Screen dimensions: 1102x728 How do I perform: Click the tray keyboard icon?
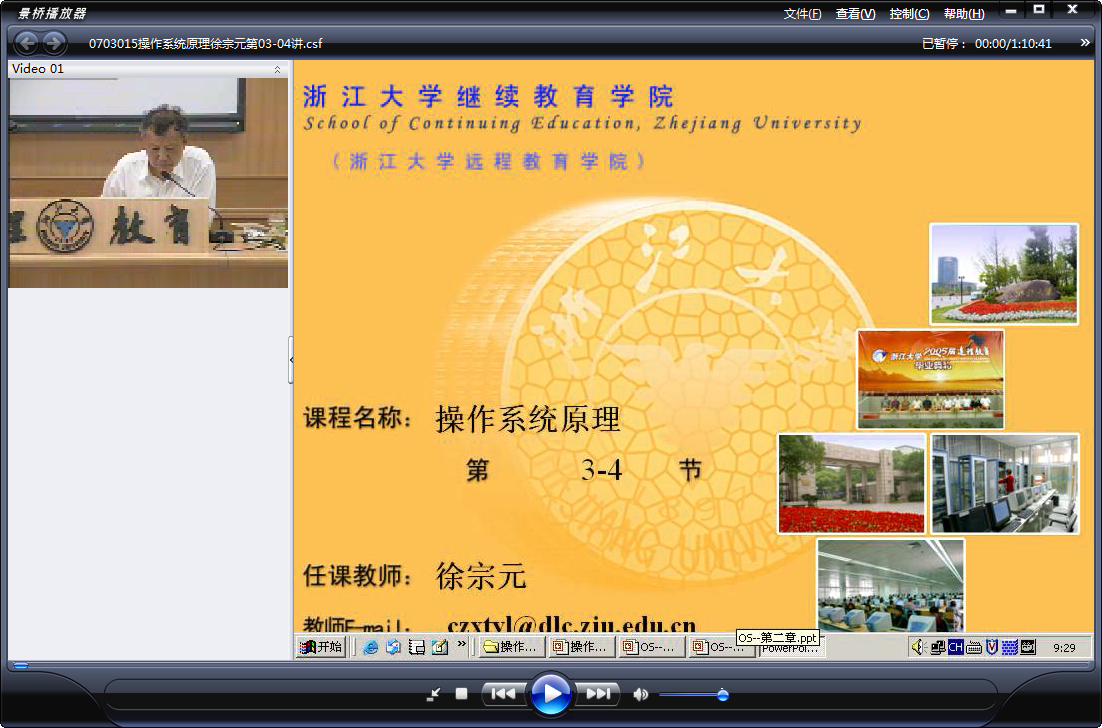(x=974, y=648)
